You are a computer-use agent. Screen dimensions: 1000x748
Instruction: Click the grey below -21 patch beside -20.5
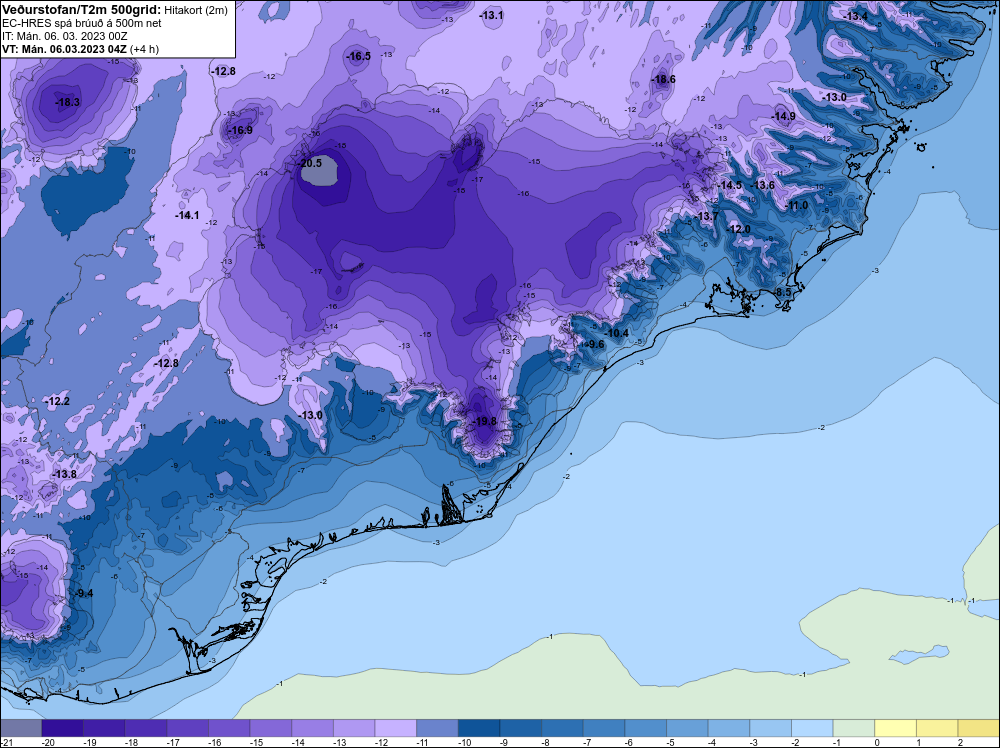pos(319,171)
